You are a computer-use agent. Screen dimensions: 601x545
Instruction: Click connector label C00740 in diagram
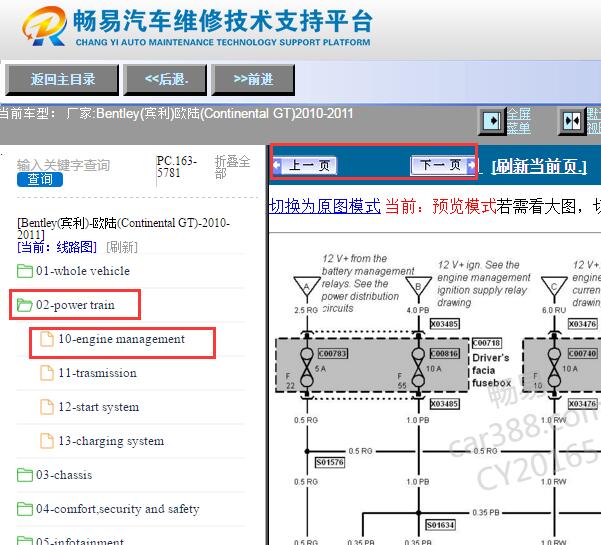pos(583,353)
